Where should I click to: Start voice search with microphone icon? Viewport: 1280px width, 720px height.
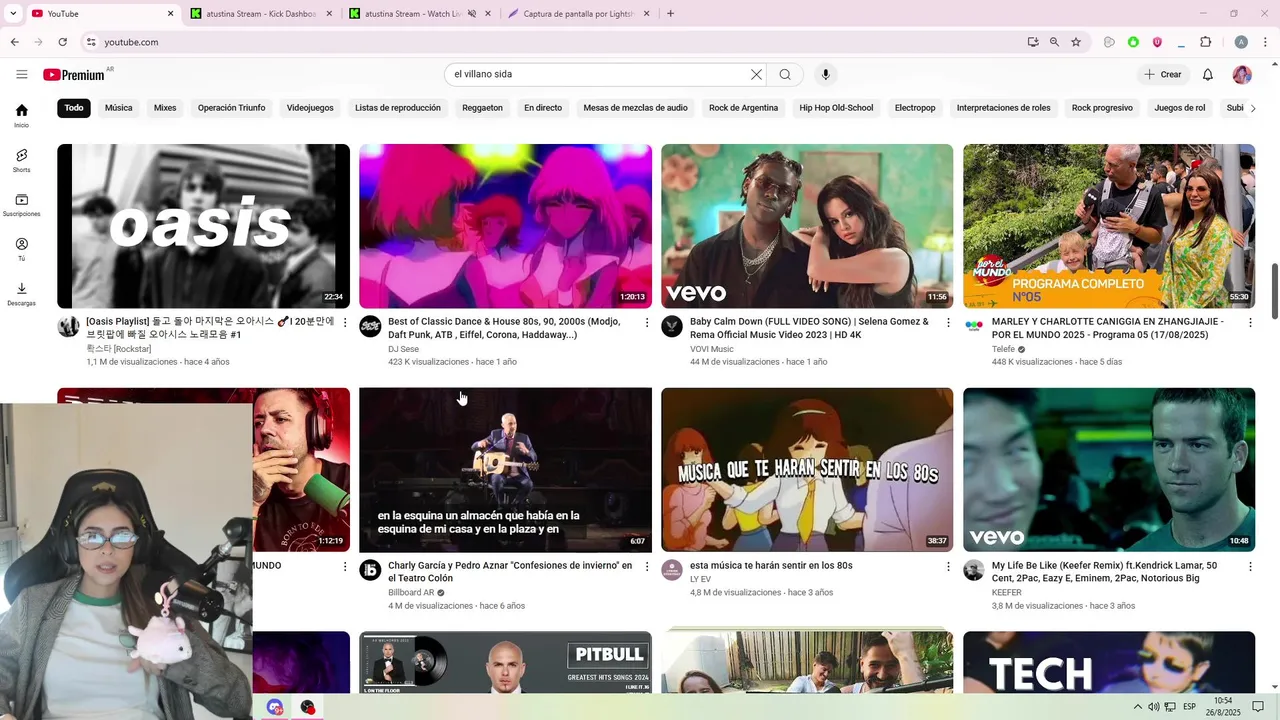coord(825,74)
